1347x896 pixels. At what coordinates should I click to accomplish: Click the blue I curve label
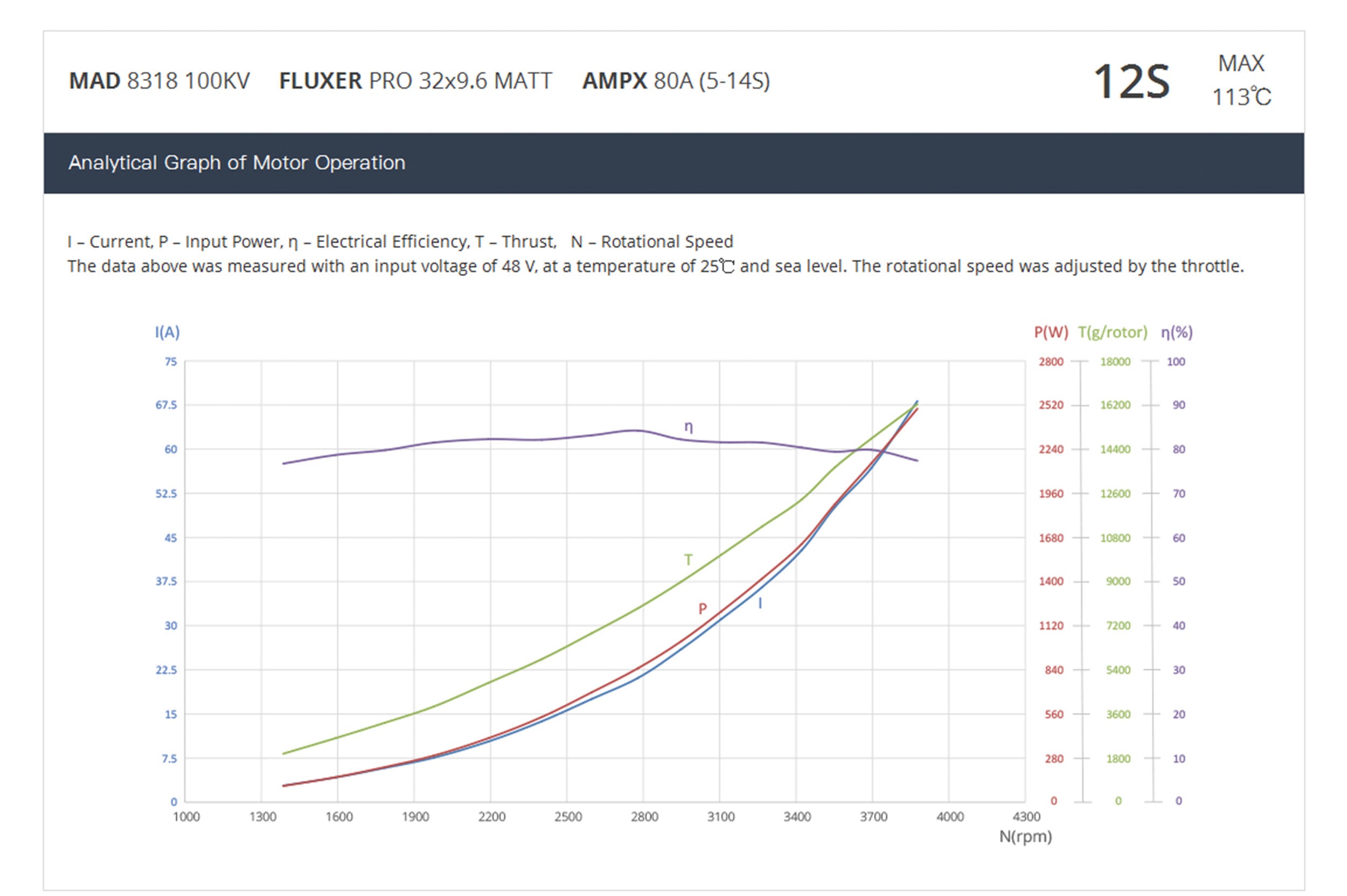pos(760,603)
